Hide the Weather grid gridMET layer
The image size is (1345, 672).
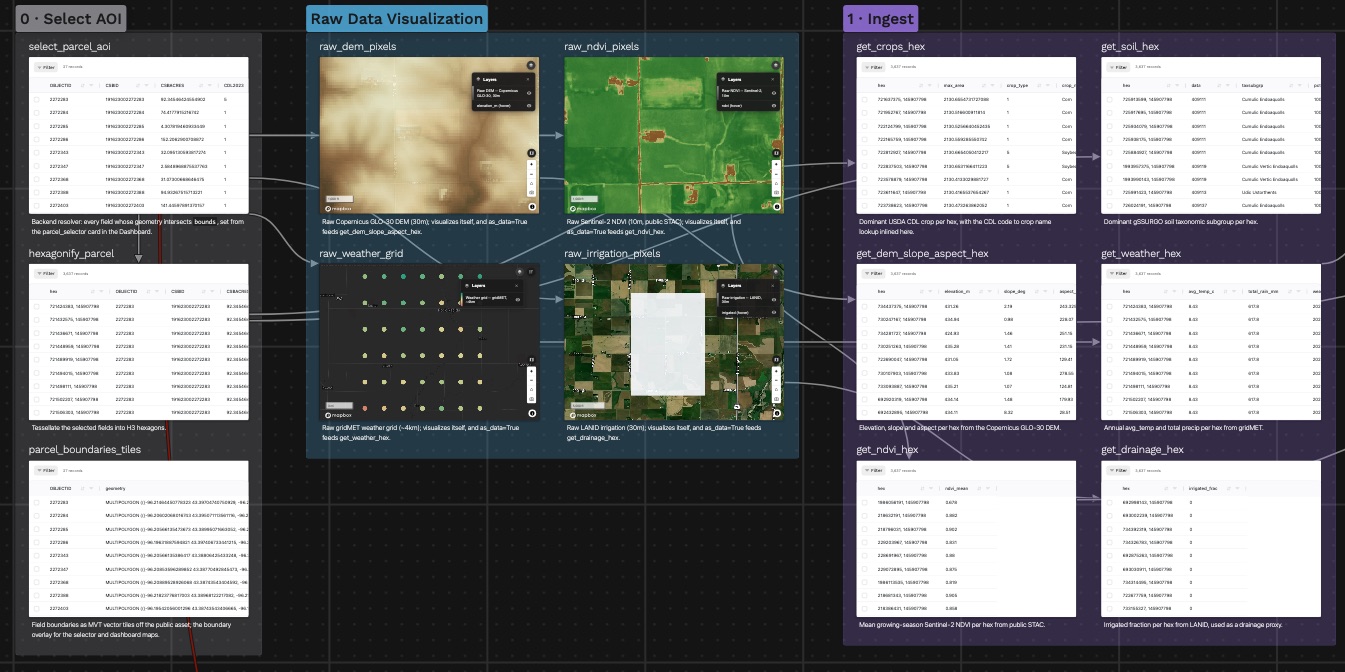pyautogui.click(x=517, y=300)
